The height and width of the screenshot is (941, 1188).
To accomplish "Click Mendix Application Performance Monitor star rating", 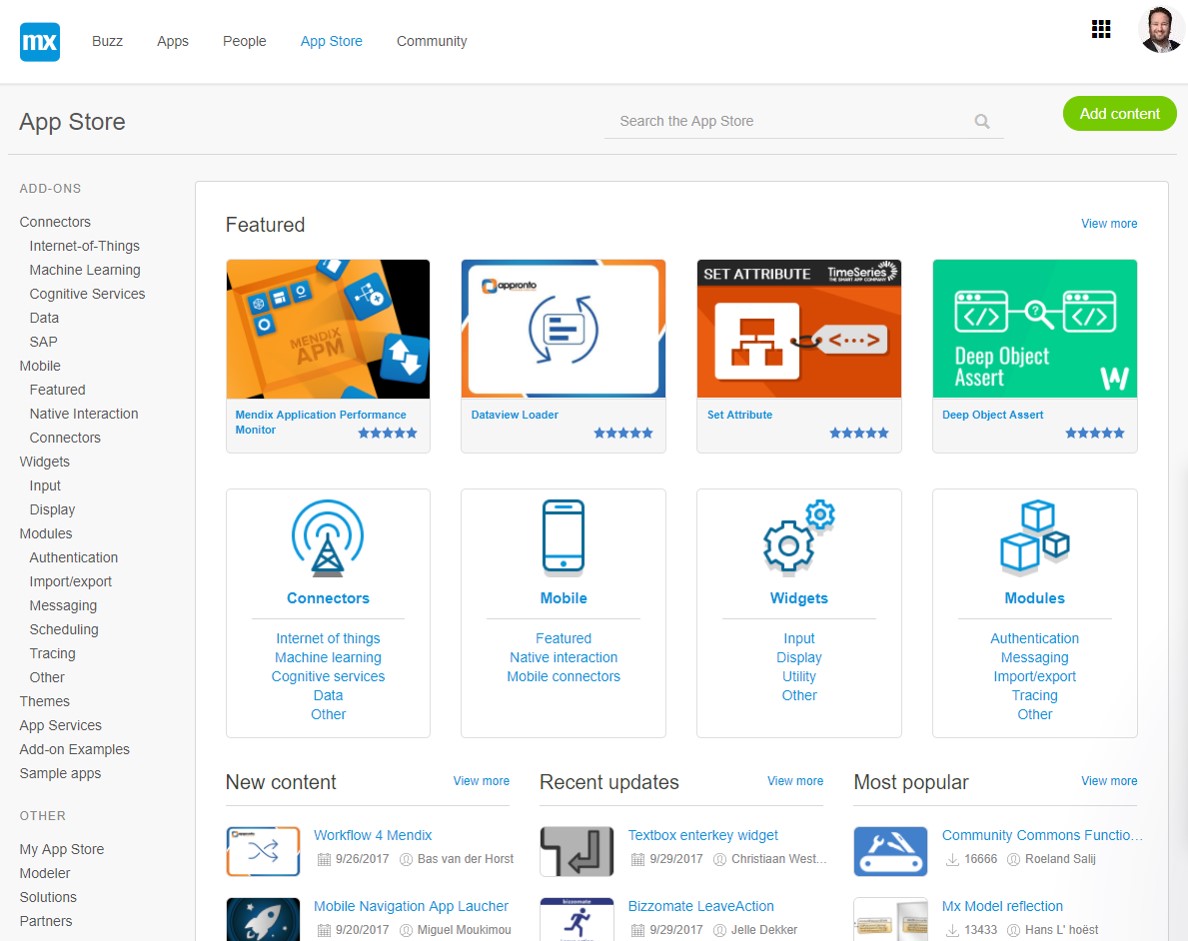I will point(387,433).
